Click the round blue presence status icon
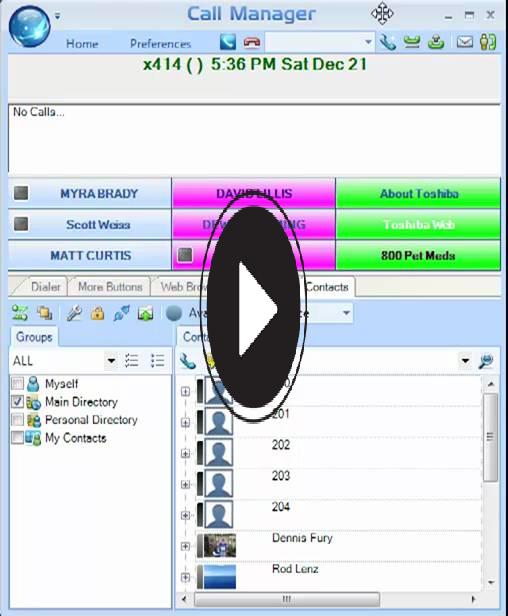The image size is (508, 616). click(174, 313)
